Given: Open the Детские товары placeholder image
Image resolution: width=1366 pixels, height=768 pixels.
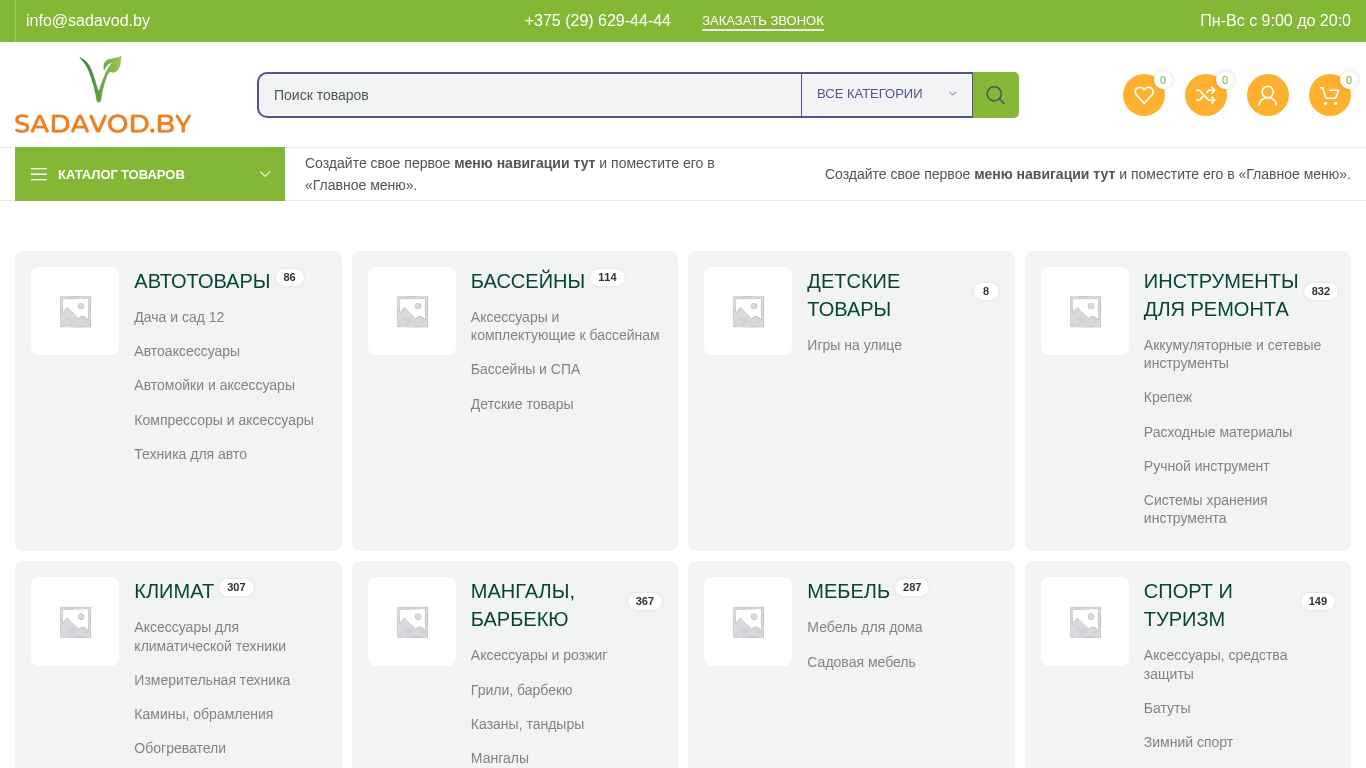Looking at the screenshot, I should (748, 311).
